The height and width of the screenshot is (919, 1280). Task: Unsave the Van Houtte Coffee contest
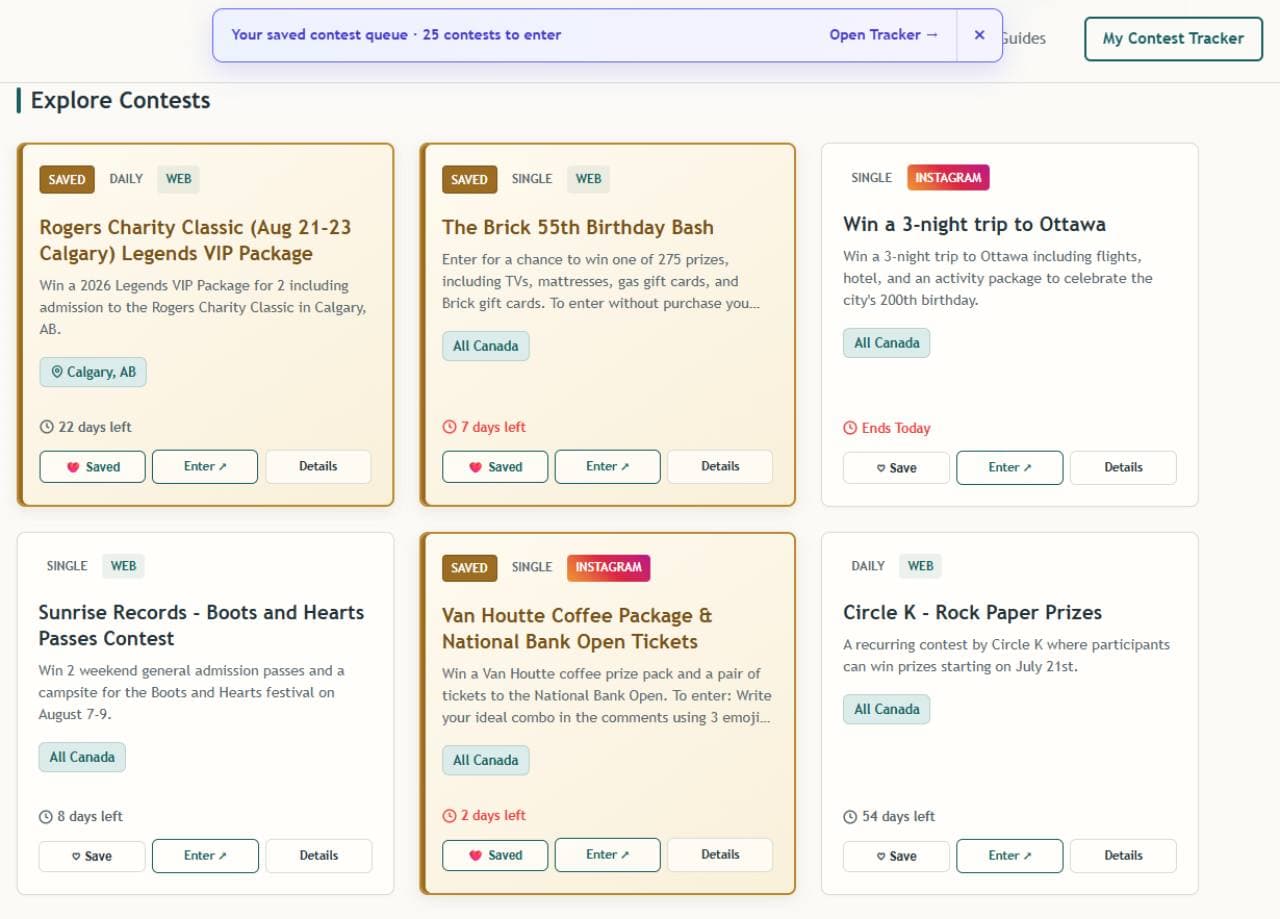click(495, 855)
